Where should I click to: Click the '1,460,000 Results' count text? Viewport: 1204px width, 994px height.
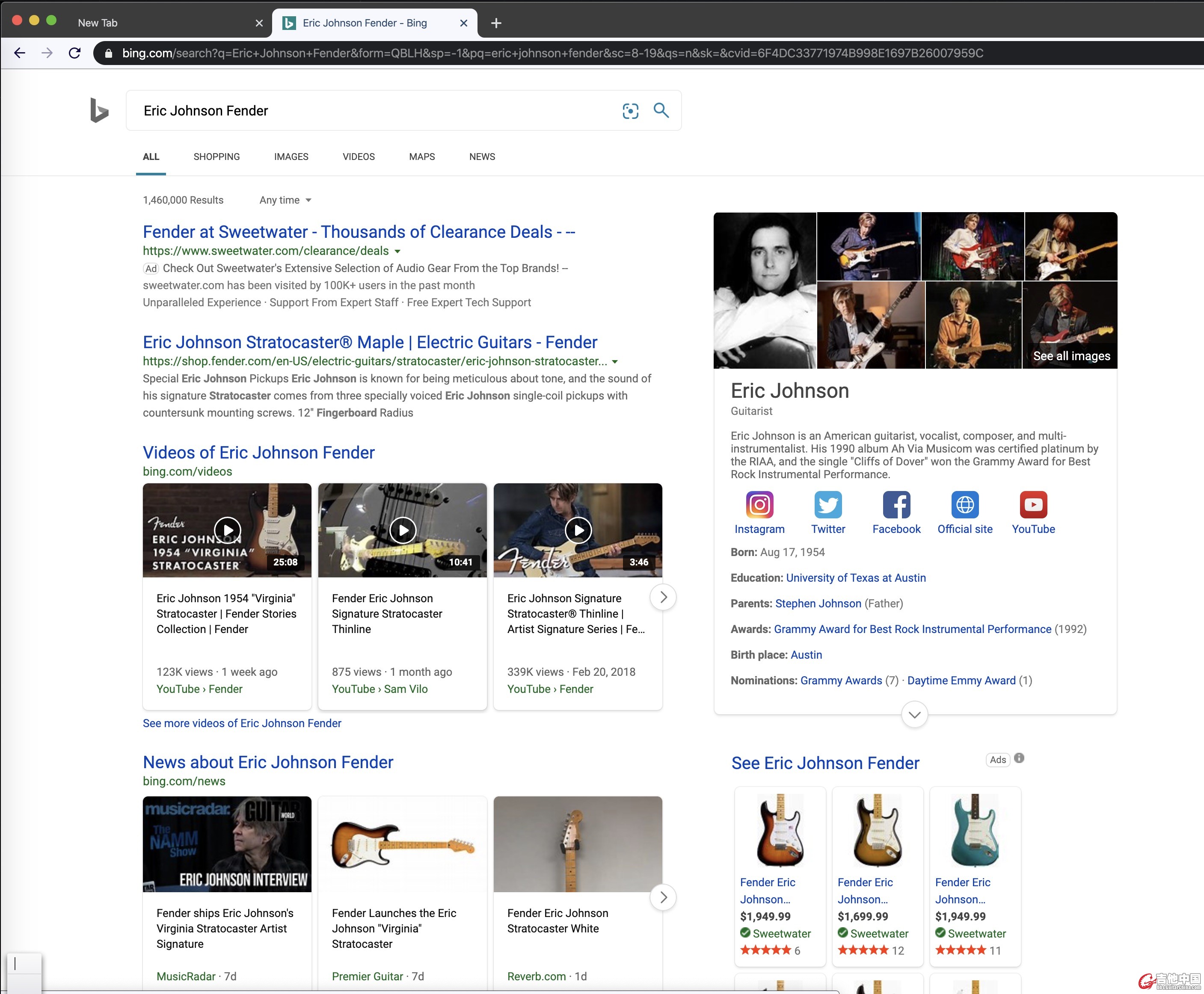(x=183, y=200)
